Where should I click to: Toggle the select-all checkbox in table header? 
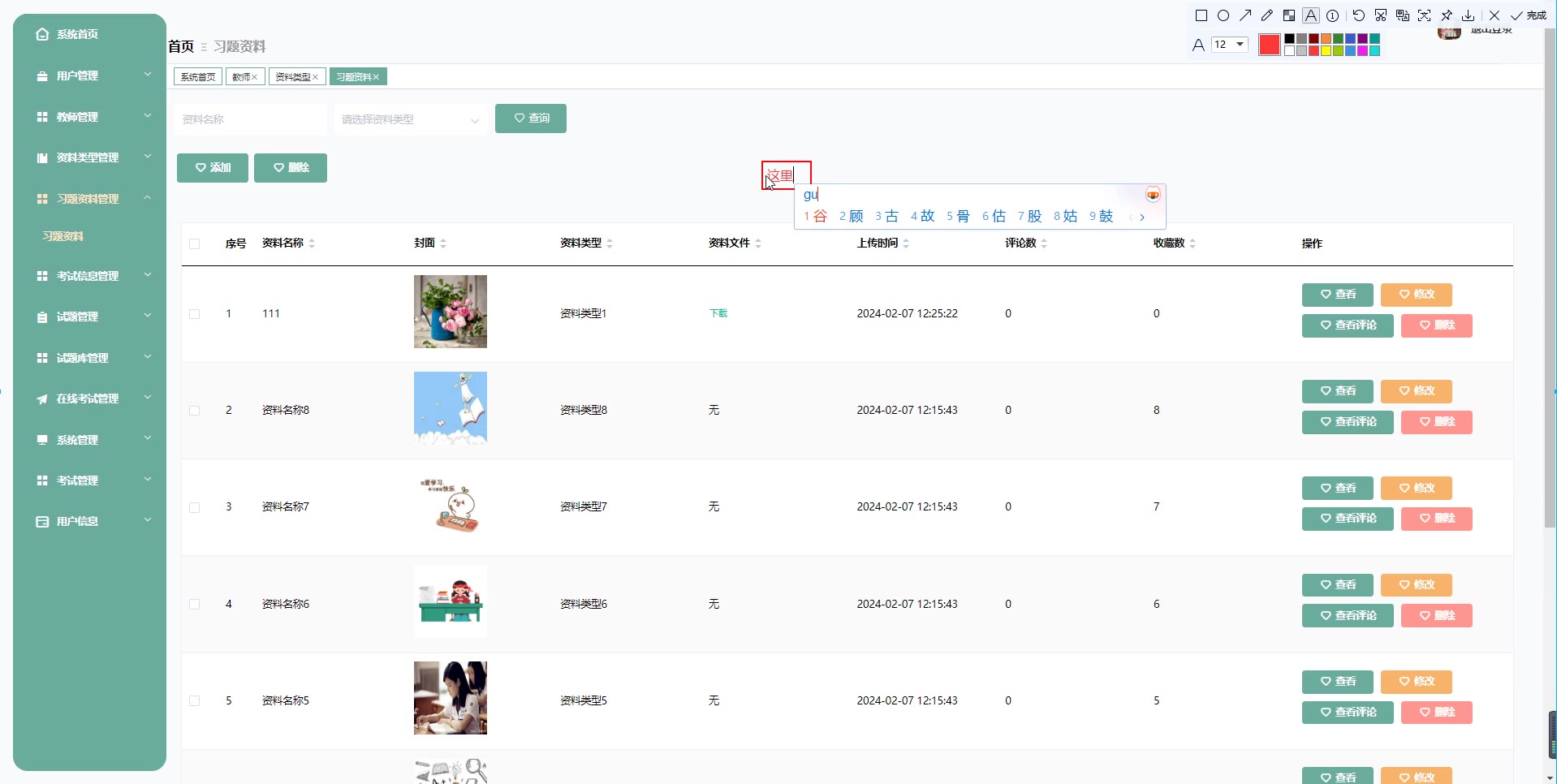[x=195, y=243]
